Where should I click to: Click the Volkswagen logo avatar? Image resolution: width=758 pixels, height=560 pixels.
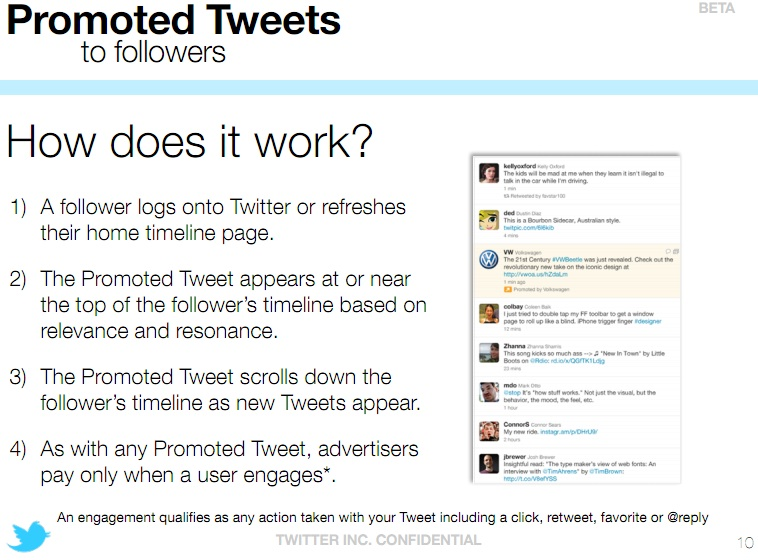(x=489, y=260)
